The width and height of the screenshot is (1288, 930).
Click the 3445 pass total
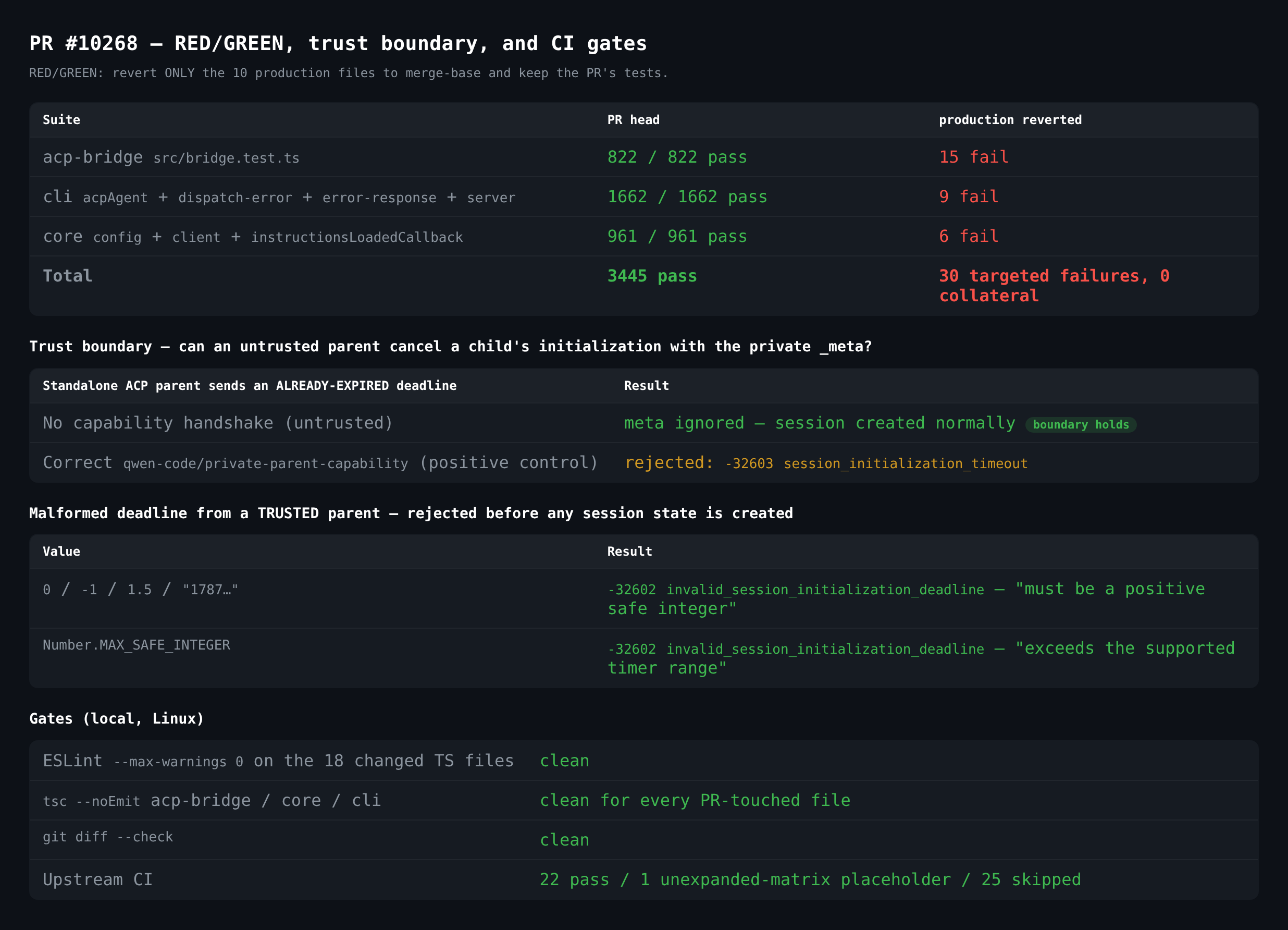point(652,276)
